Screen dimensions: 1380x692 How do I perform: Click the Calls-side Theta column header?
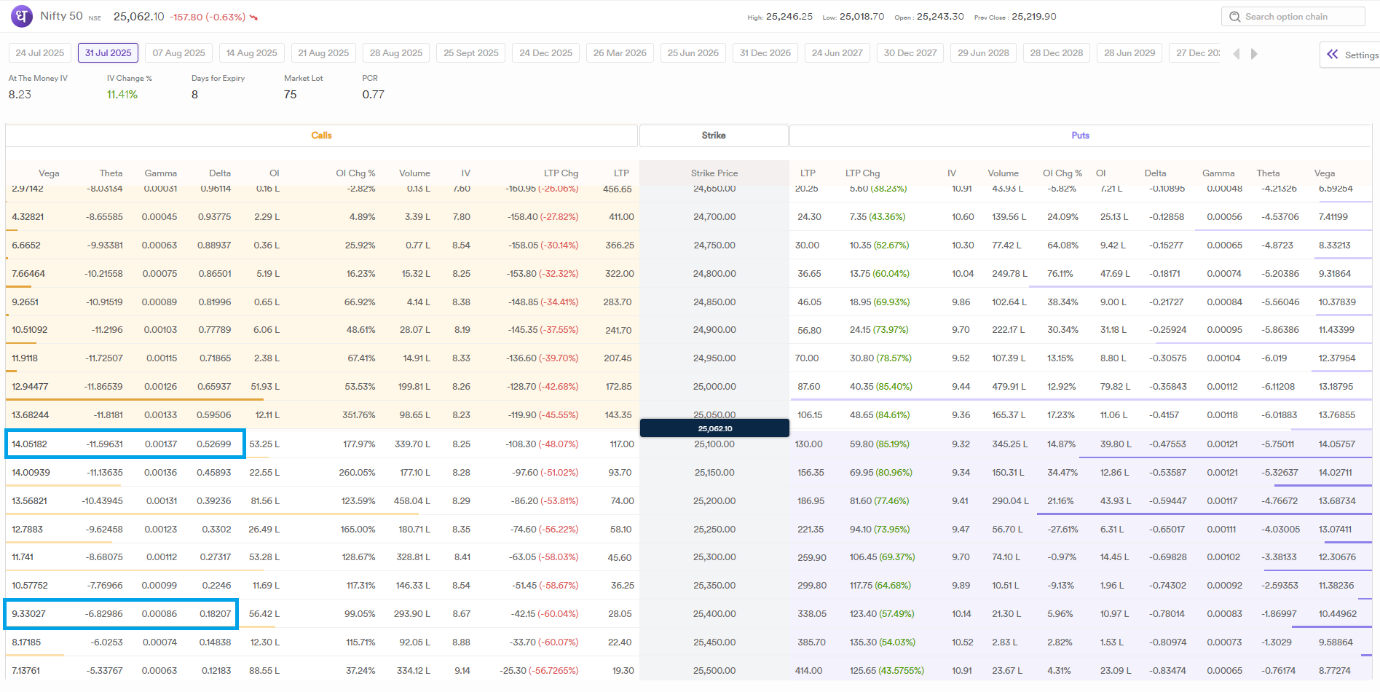pos(111,173)
